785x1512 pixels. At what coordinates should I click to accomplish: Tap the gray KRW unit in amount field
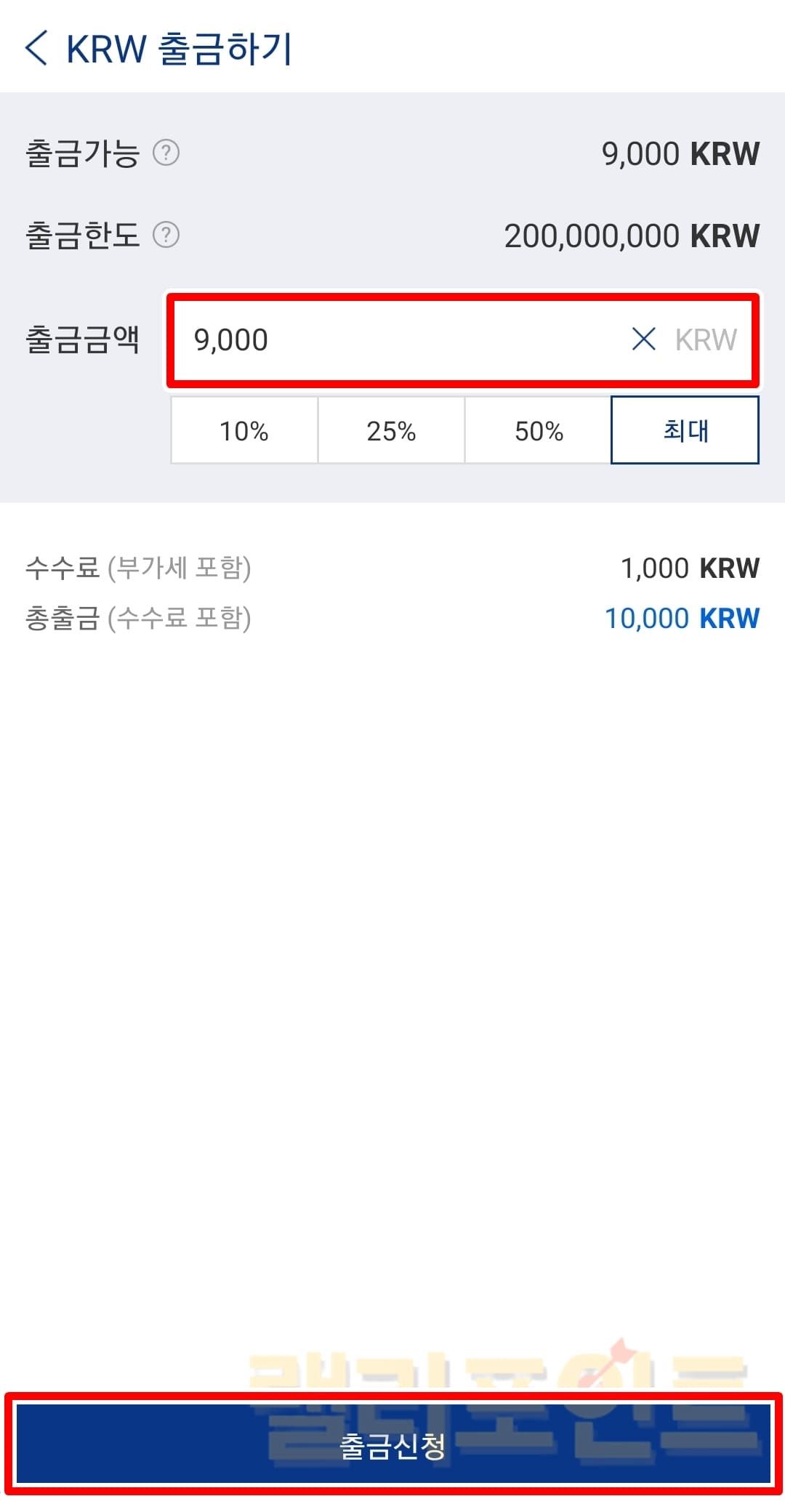pyautogui.click(x=706, y=339)
